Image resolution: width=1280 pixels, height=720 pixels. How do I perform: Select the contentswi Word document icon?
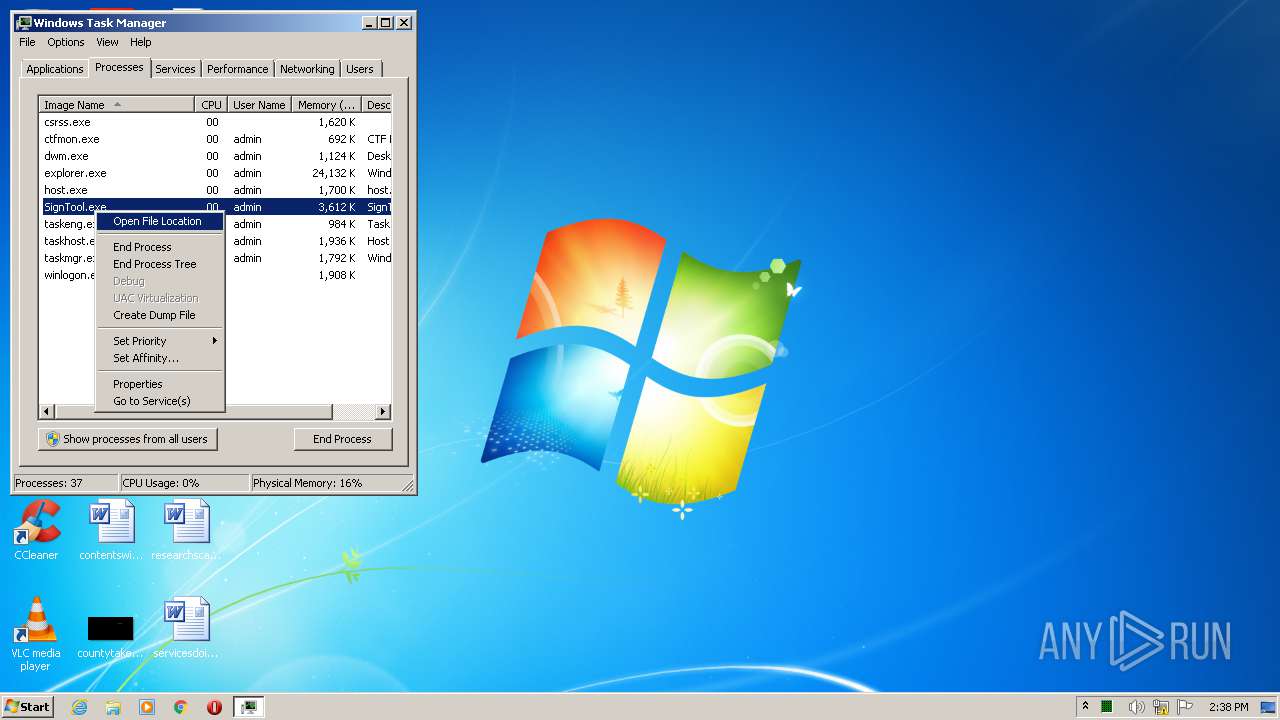coord(111,530)
